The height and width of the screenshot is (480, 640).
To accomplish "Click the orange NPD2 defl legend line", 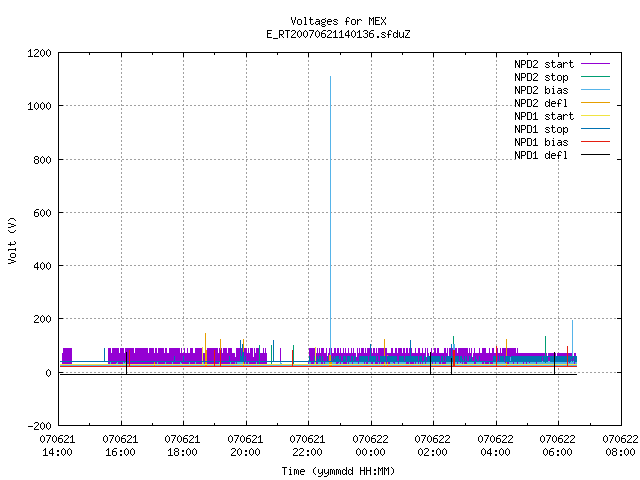I will 596,103.
